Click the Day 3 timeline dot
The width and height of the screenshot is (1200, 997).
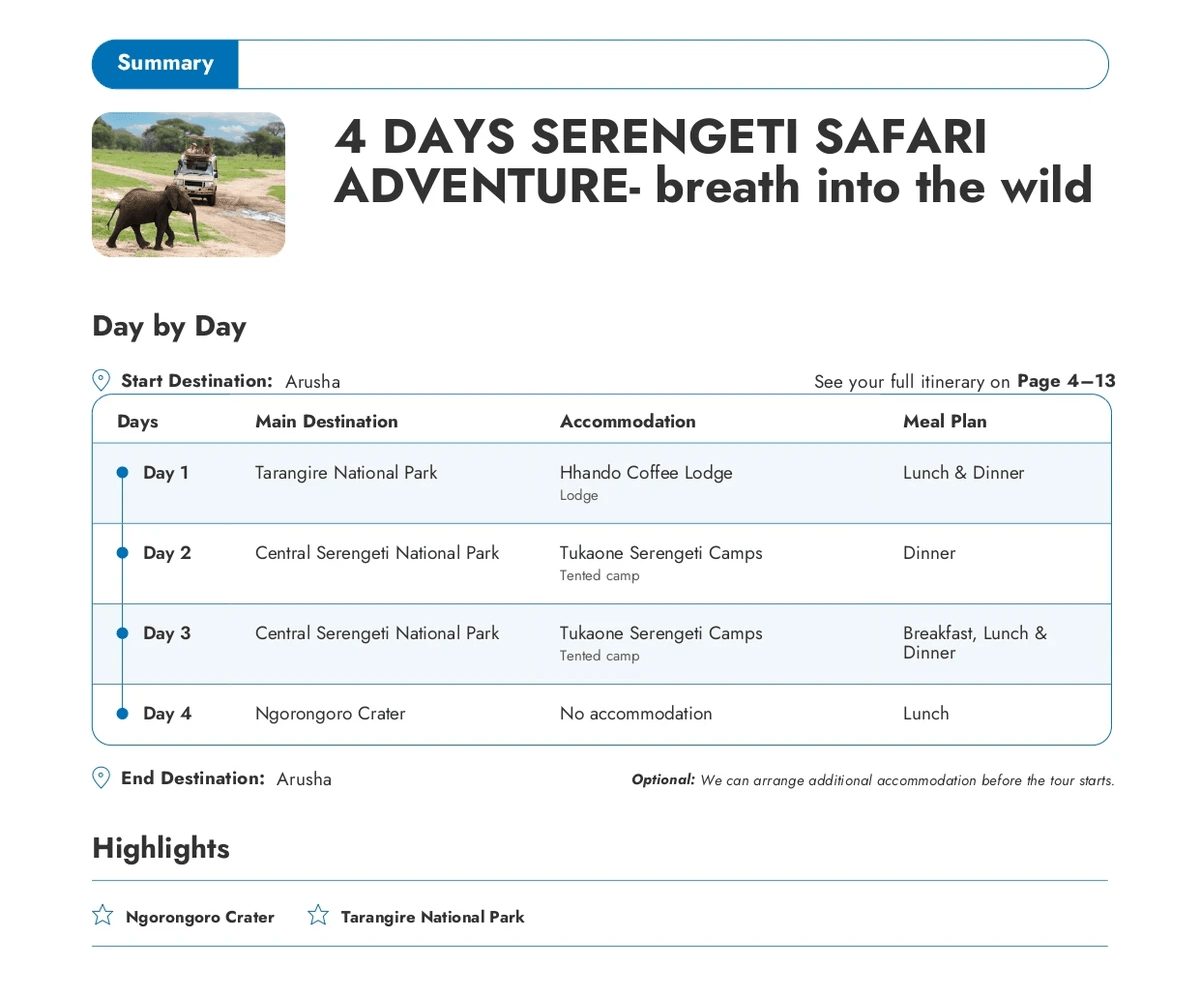[x=122, y=633]
